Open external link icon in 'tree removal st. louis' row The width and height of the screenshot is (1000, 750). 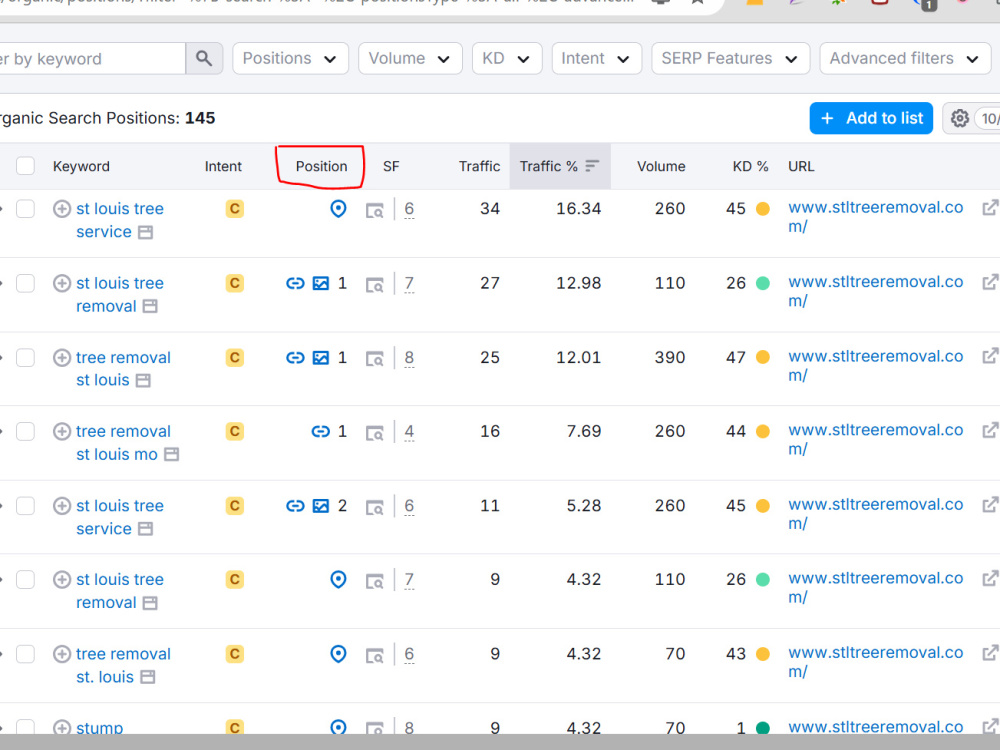coord(990,653)
